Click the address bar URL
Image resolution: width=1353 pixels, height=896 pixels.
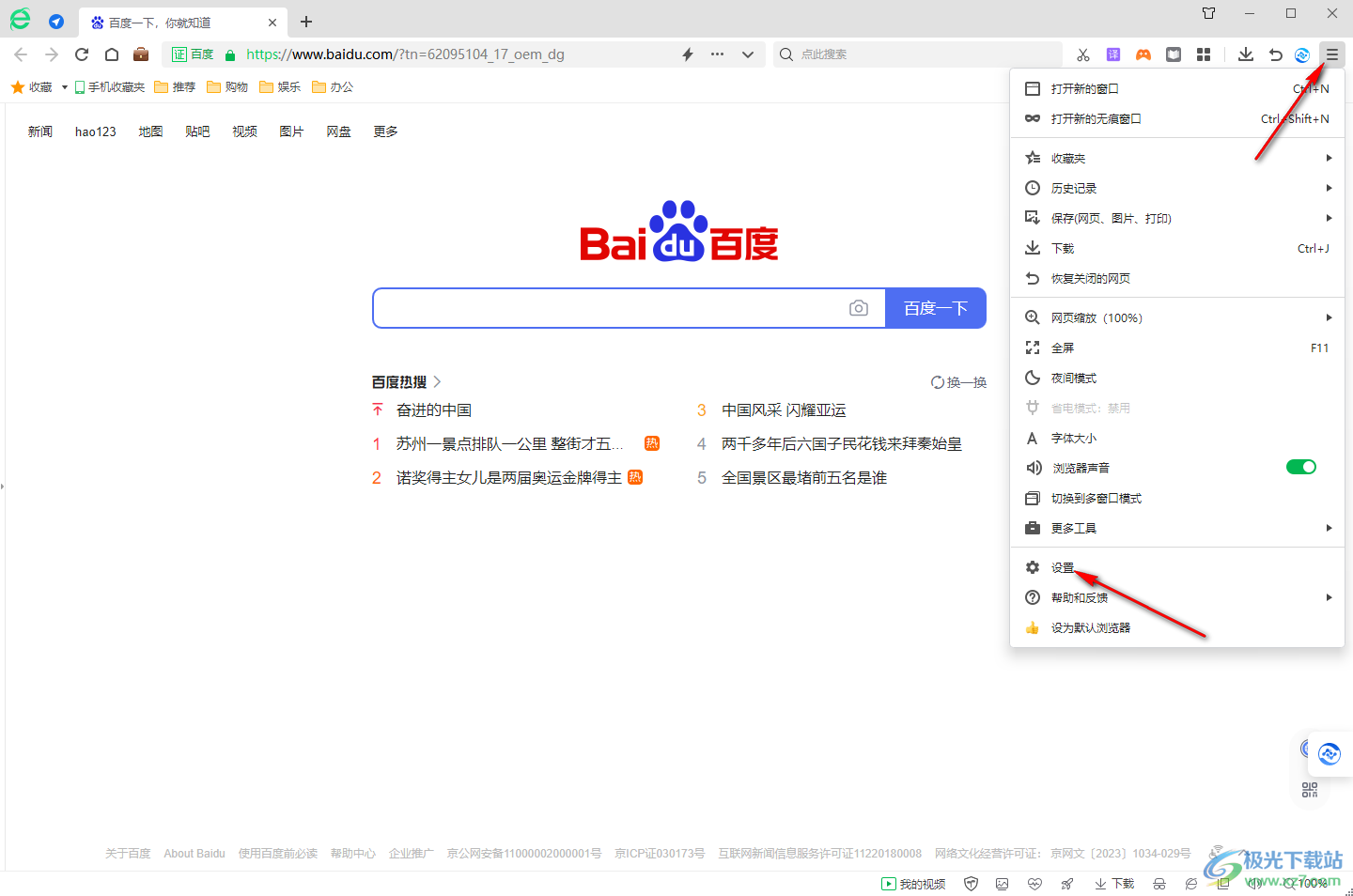[405, 54]
